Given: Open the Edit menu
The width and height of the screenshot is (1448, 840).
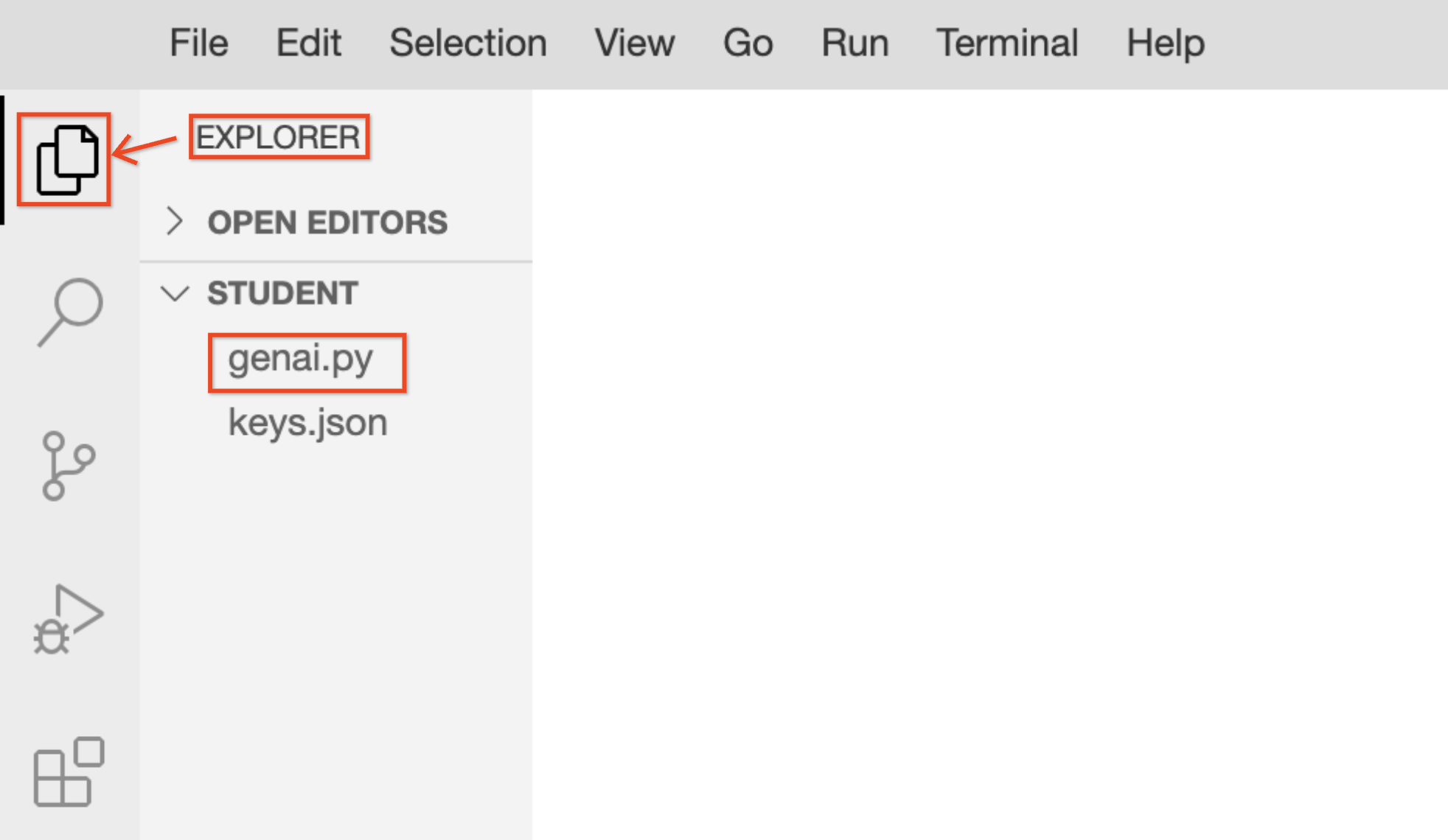Looking at the screenshot, I should 308,43.
